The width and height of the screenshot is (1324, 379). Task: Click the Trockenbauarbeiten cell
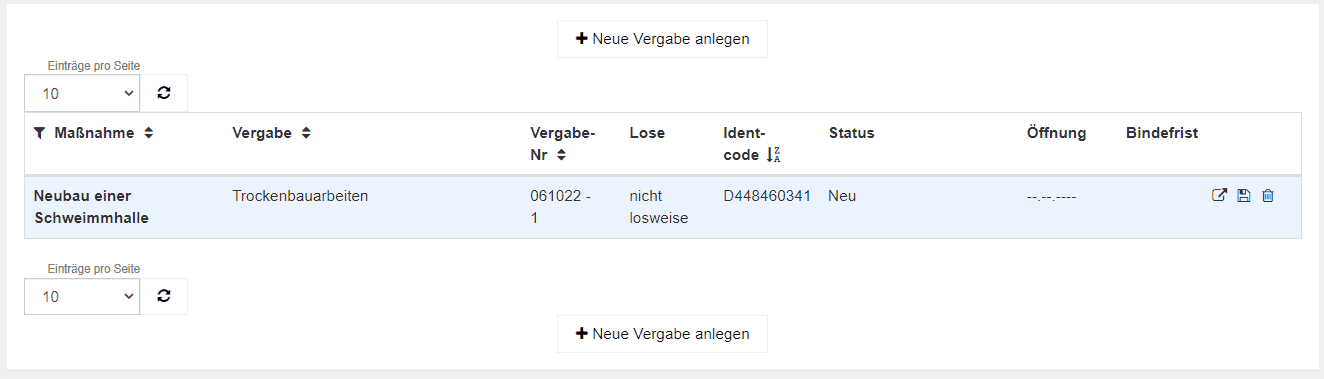[300, 196]
